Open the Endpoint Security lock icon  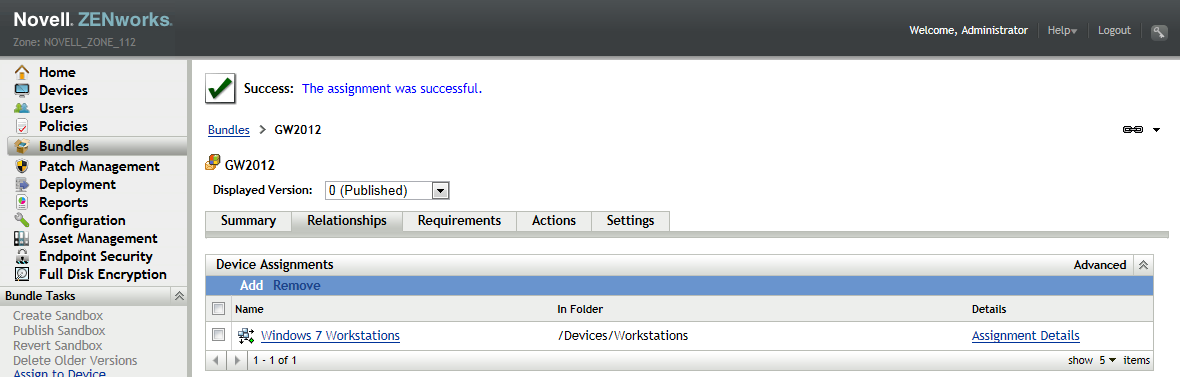23,257
